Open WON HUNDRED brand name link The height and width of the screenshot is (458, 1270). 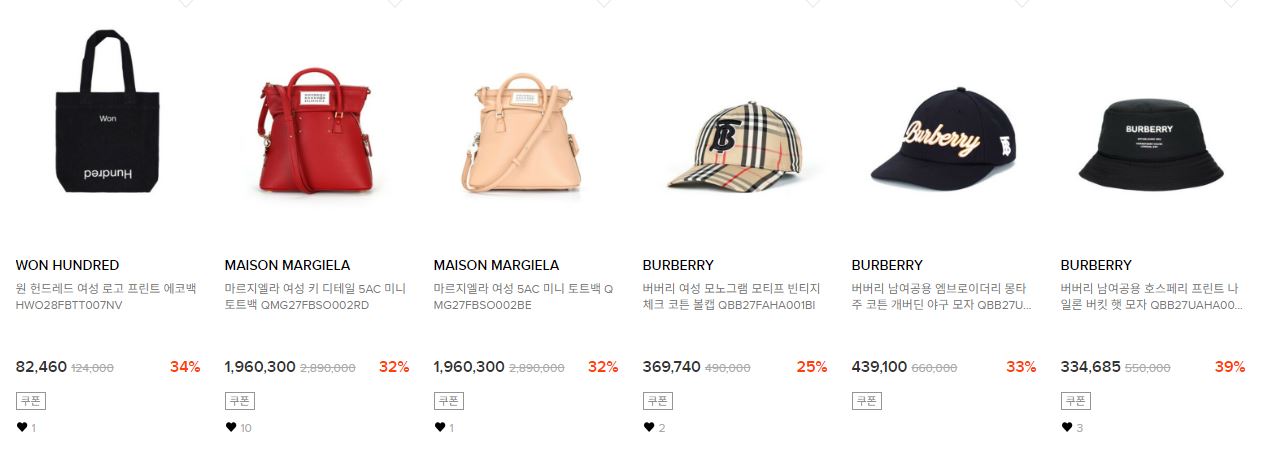coord(67,265)
